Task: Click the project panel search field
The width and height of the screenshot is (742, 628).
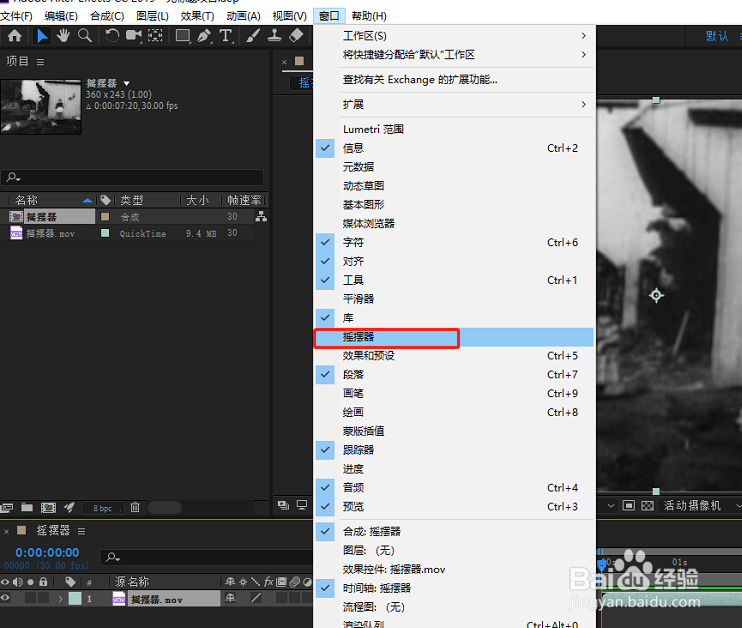Action: click(132, 177)
